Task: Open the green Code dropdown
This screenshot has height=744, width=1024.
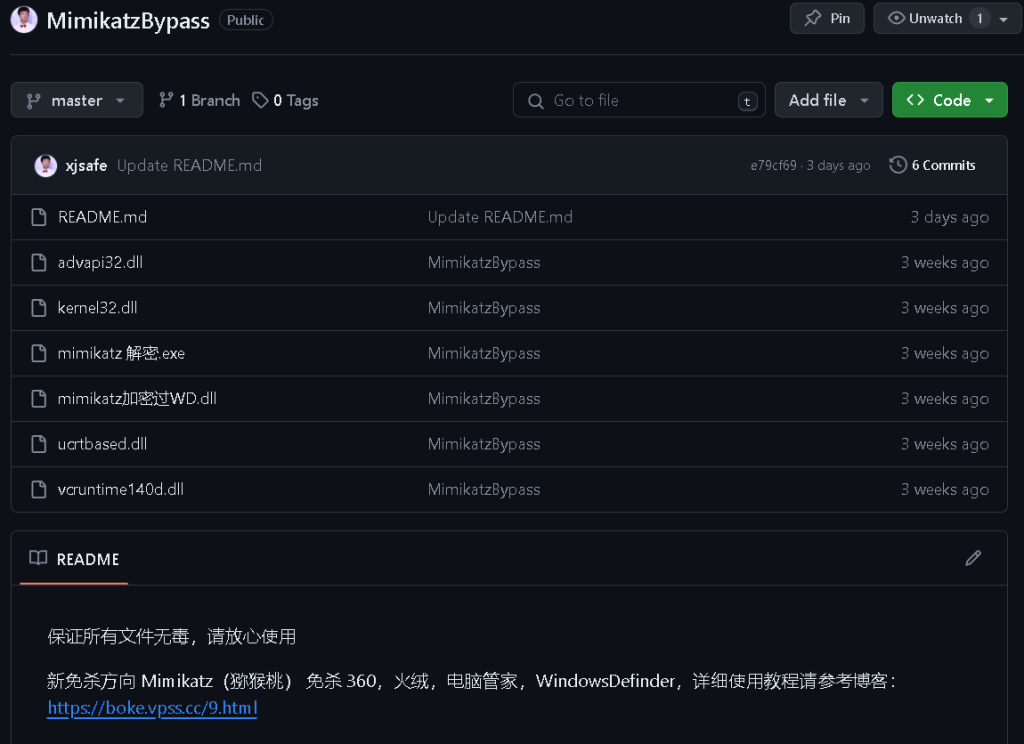Action: coord(950,100)
